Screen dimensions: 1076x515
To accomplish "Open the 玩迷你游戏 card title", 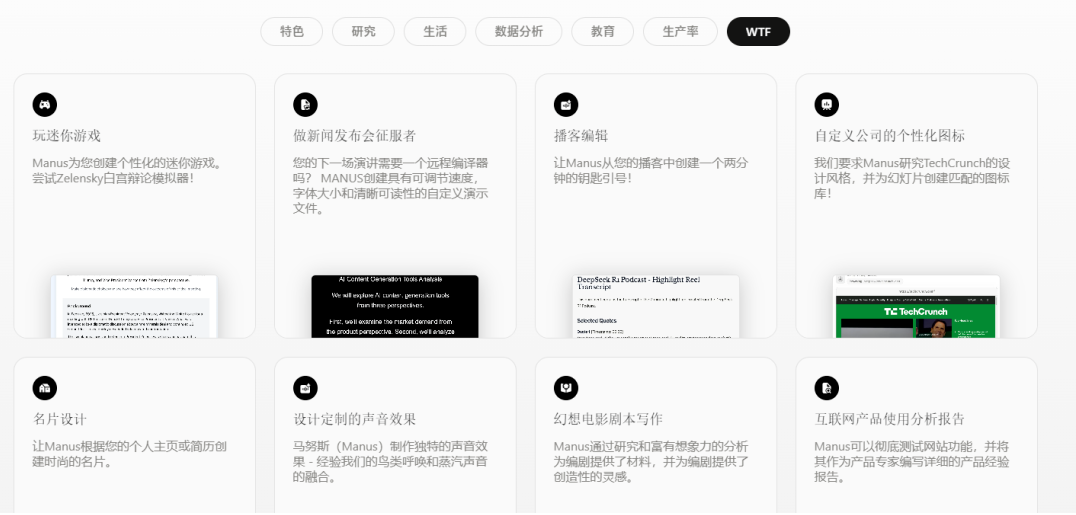I will pyautogui.click(x=67, y=136).
